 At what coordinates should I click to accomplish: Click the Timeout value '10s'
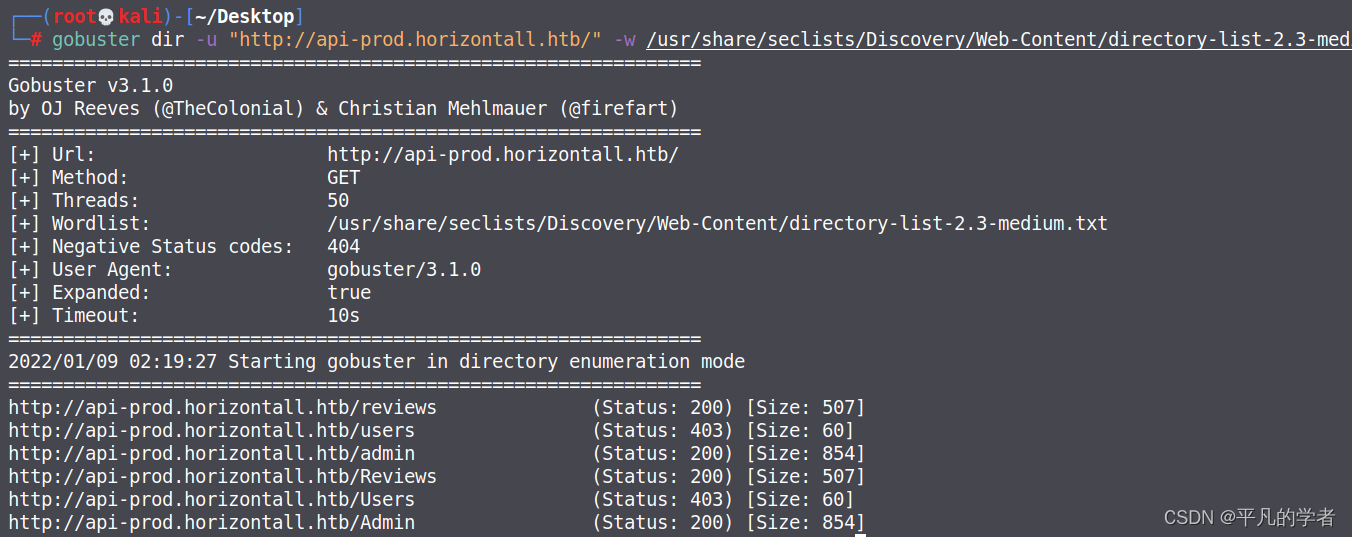click(x=344, y=316)
